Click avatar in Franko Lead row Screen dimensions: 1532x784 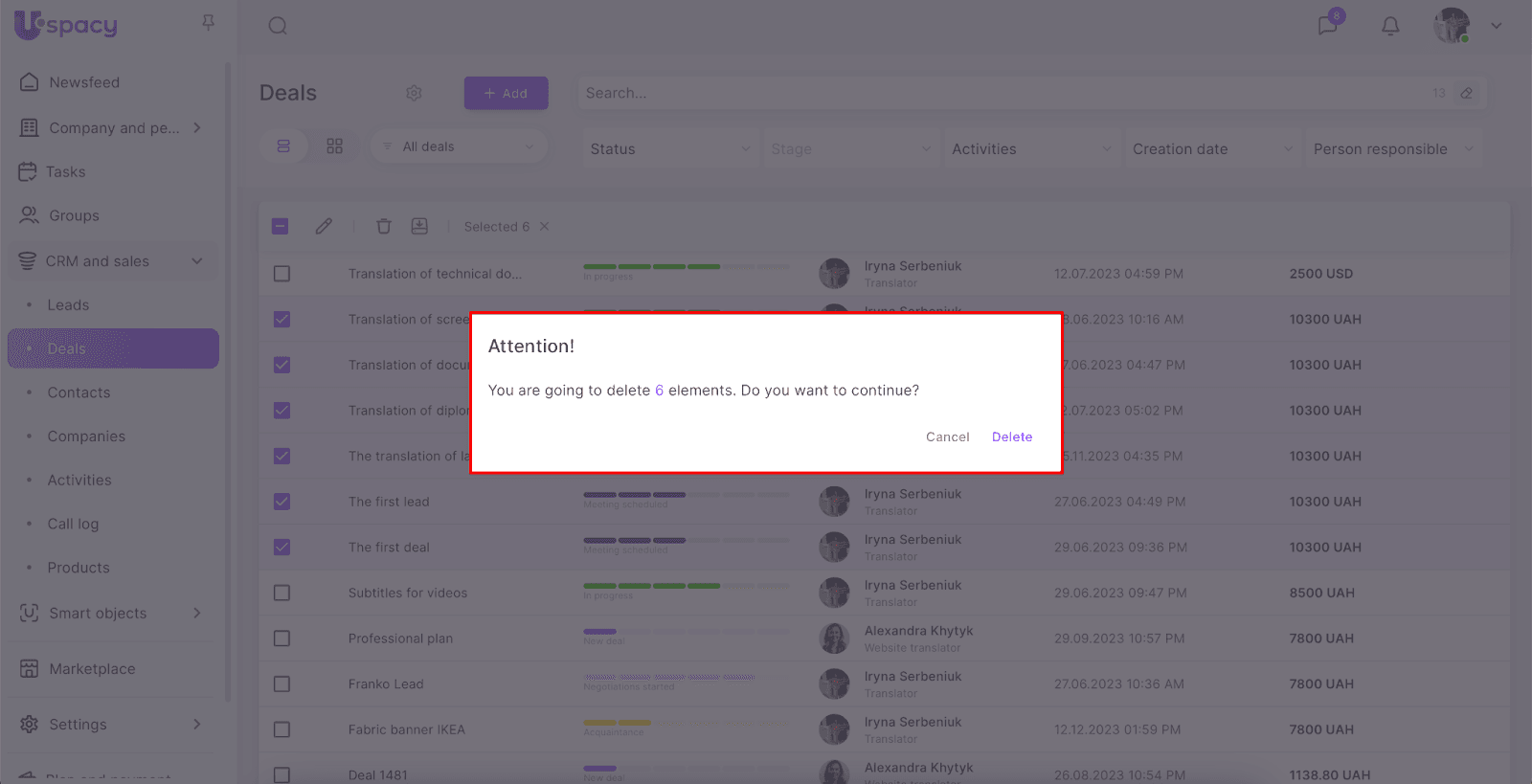(x=834, y=683)
